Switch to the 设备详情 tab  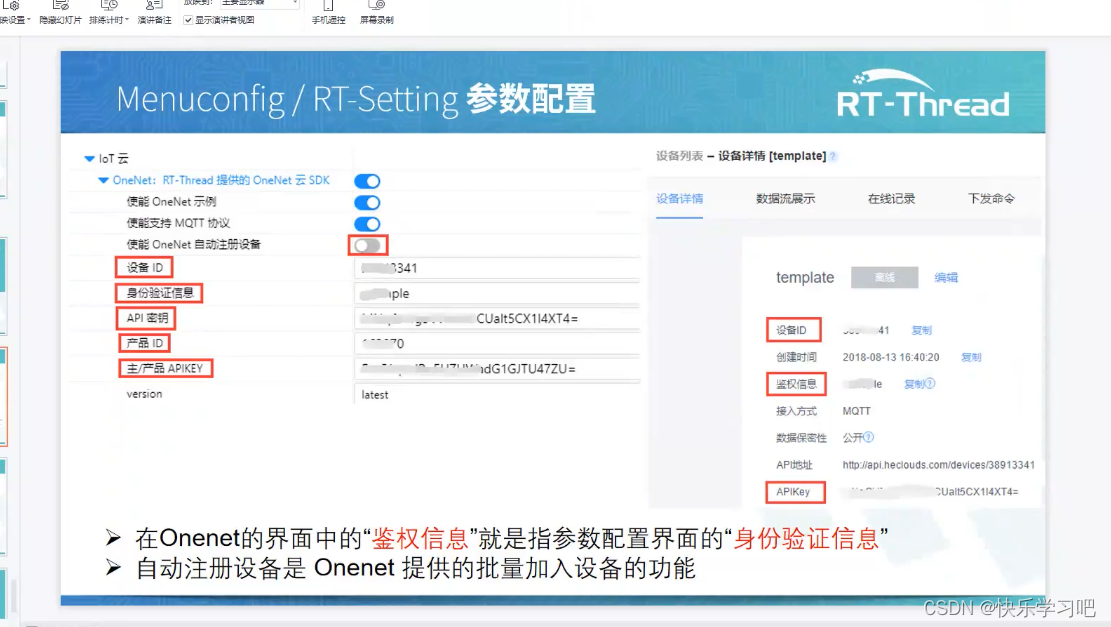[679, 198]
